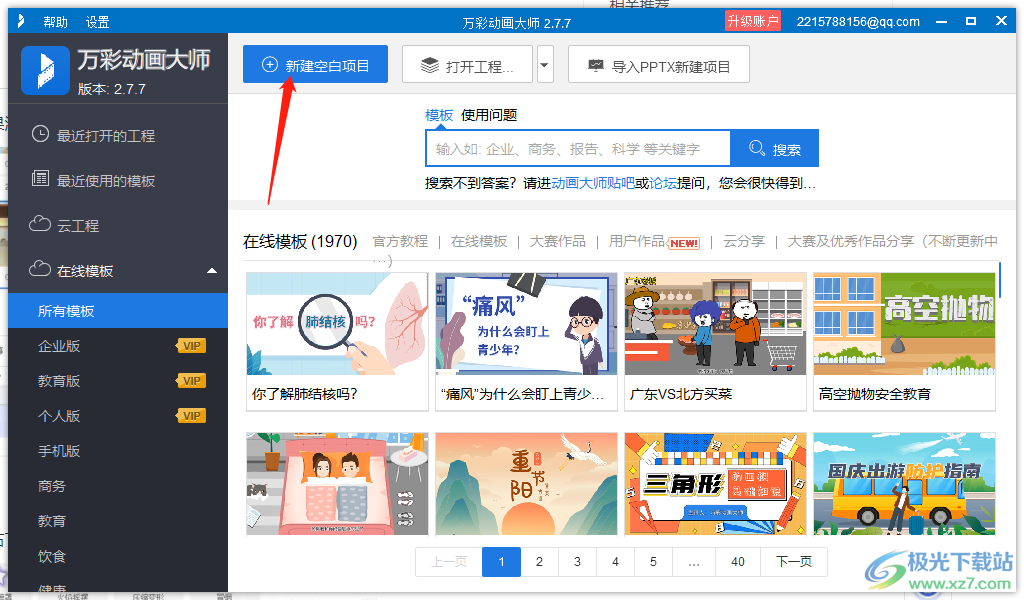This screenshot has height=600, width=1024.
Task: Open the 打开工程 dropdown arrow
Action: (x=545, y=65)
